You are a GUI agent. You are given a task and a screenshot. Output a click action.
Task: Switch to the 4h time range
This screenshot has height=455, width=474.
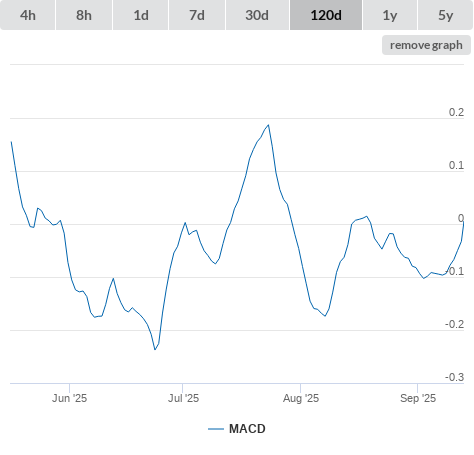click(x=28, y=15)
